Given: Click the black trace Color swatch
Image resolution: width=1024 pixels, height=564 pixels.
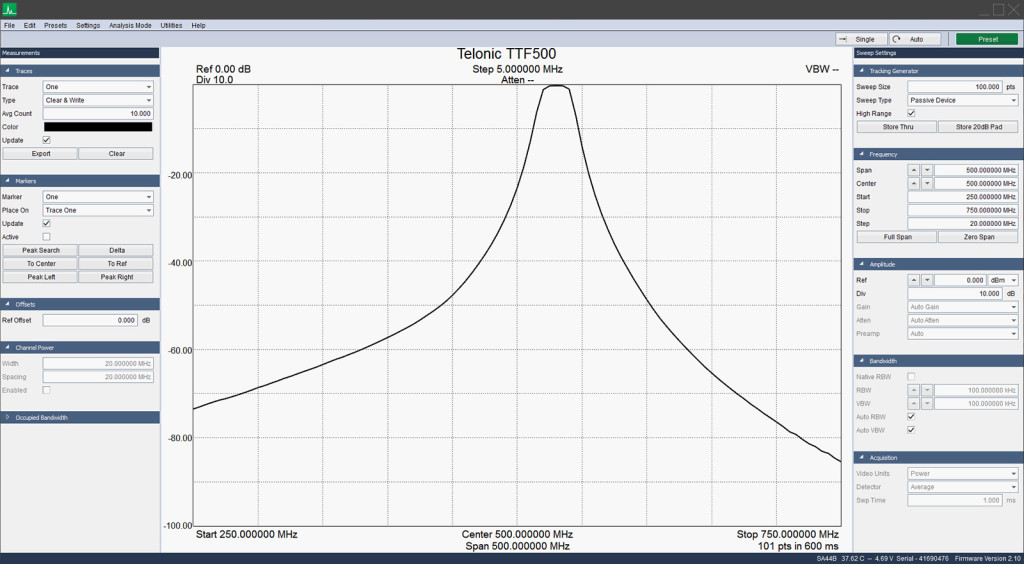Looking at the screenshot, I should click(x=97, y=127).
